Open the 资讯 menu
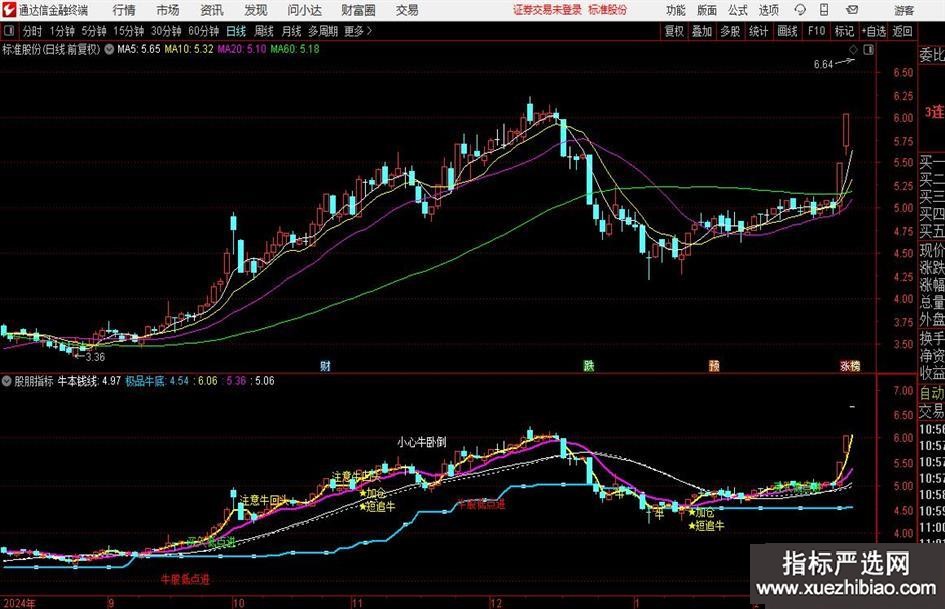This screenshot has height=609, width=945. coord(212,10)
